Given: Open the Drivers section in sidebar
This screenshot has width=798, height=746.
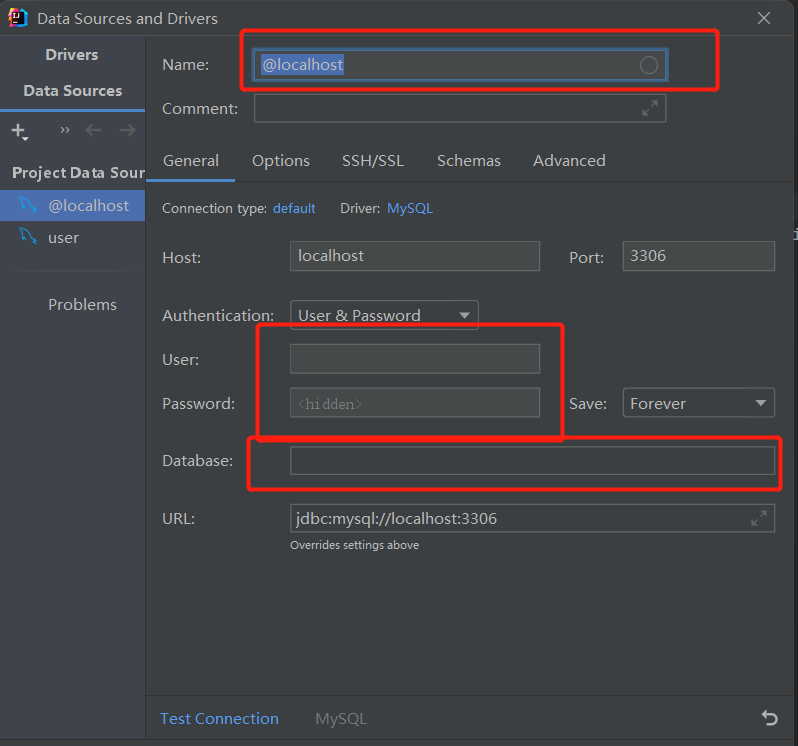Looking at the screenshot, I should pyautogui.click(x=72, y=55).
